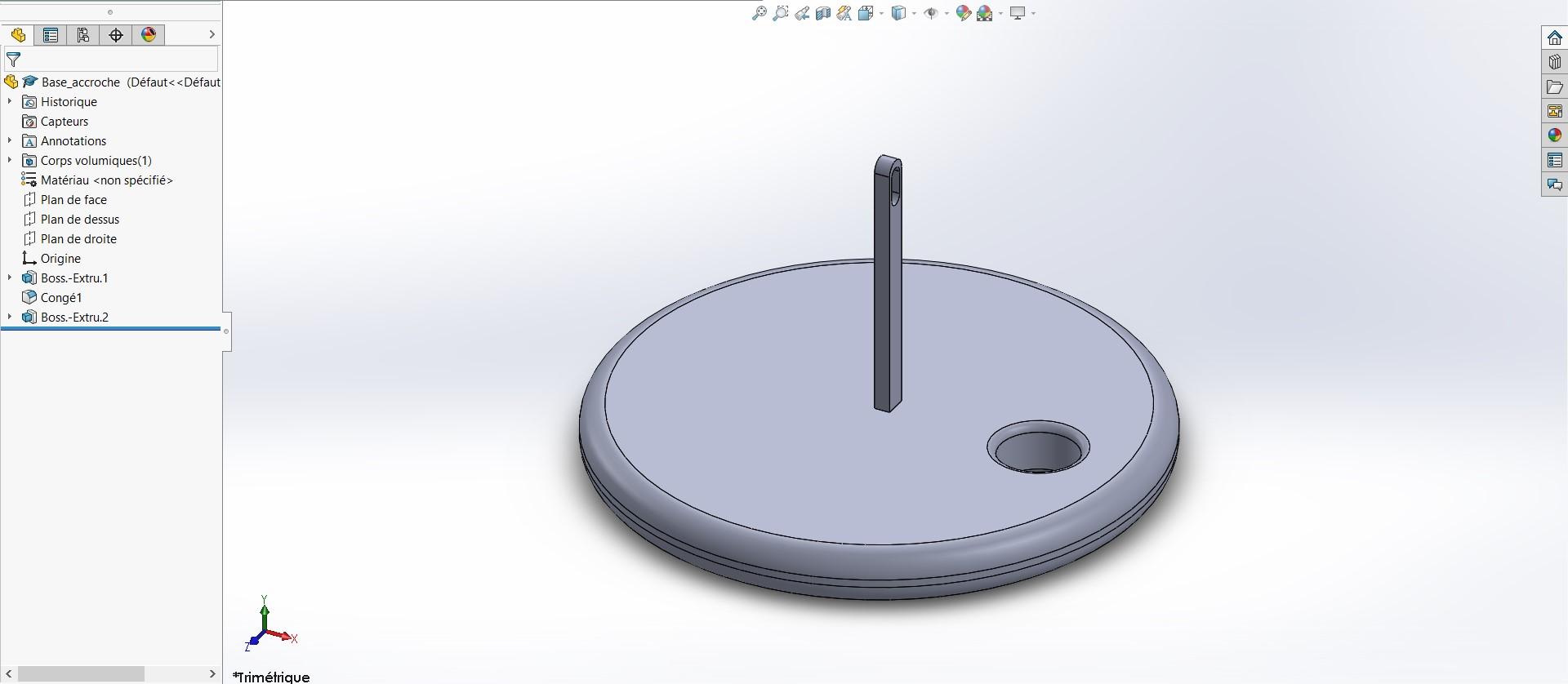Click the Matériau icon
Screen dimensions: 1568x684
click(x=29, y=180)
